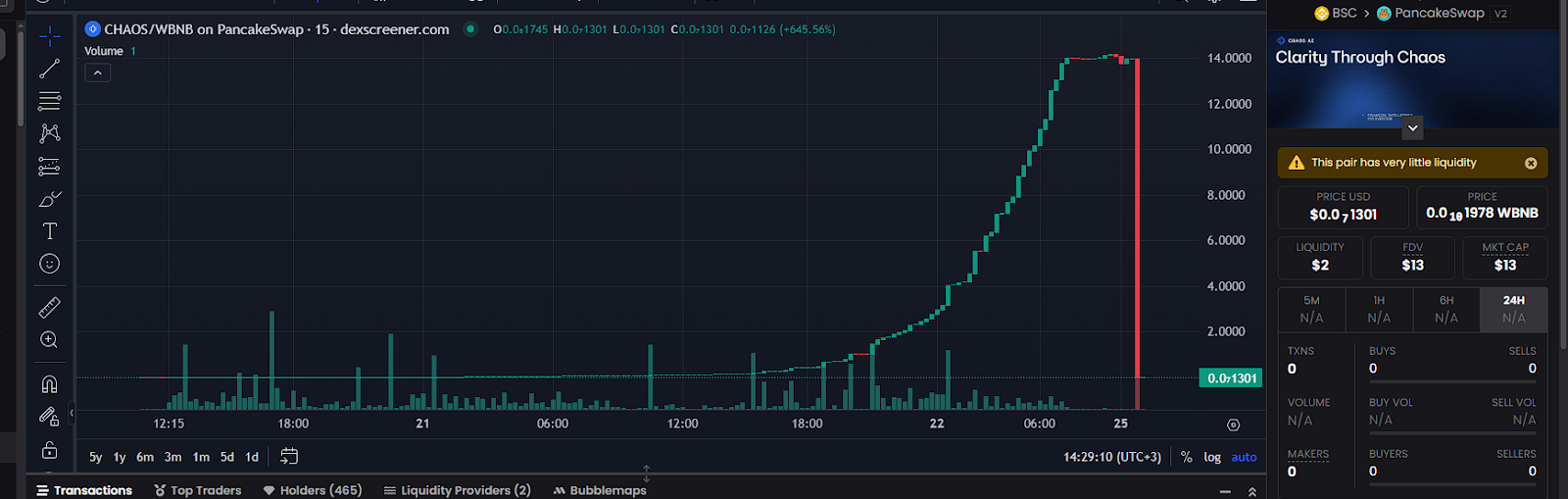The height and width of the screenshot is (499, 1568).
Task: Set chart range to 3m
Action: coord(172,457)
